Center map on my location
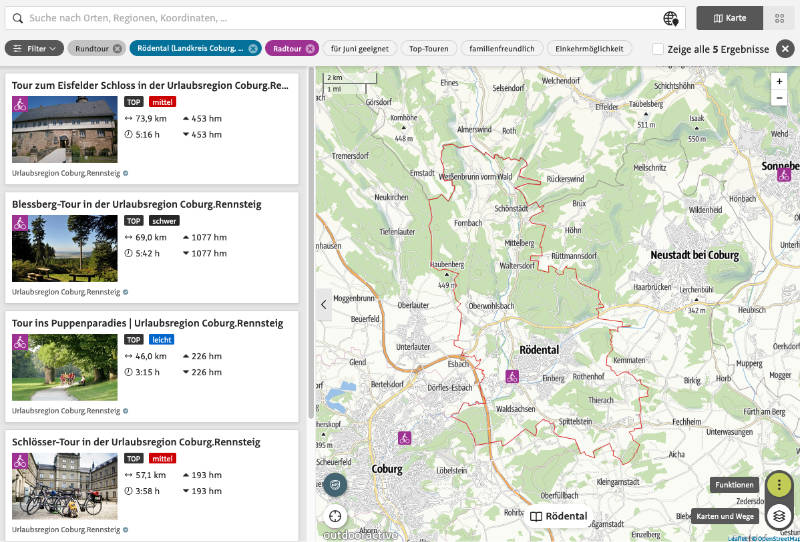This screenshot has height=542, width=800. [335, 516]
